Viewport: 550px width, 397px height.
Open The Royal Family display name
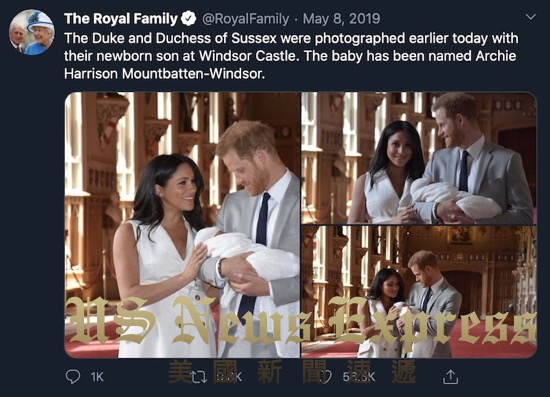(x=121, y=19)
